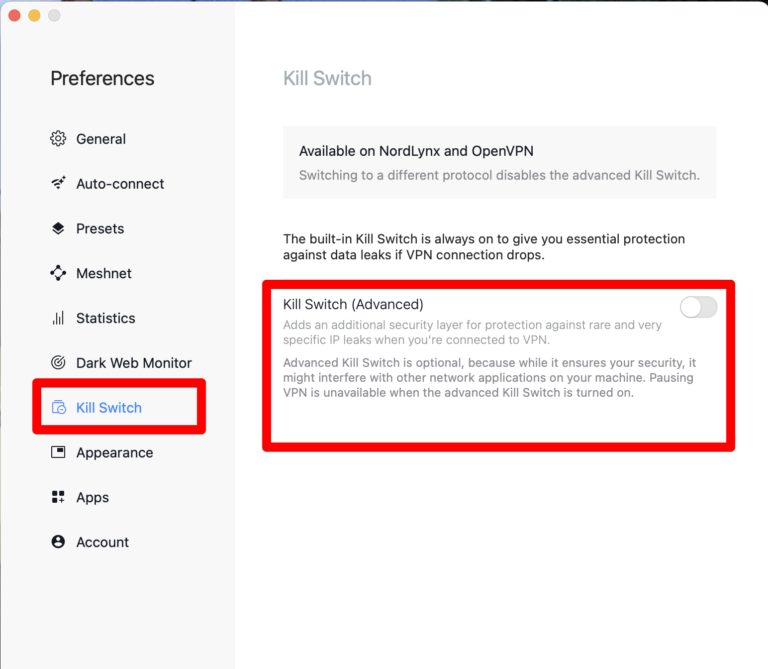Image resolution: width=768 pixels, height=669 pixels.
Task: Open the Account section
Action: click(x=102, y=542)
